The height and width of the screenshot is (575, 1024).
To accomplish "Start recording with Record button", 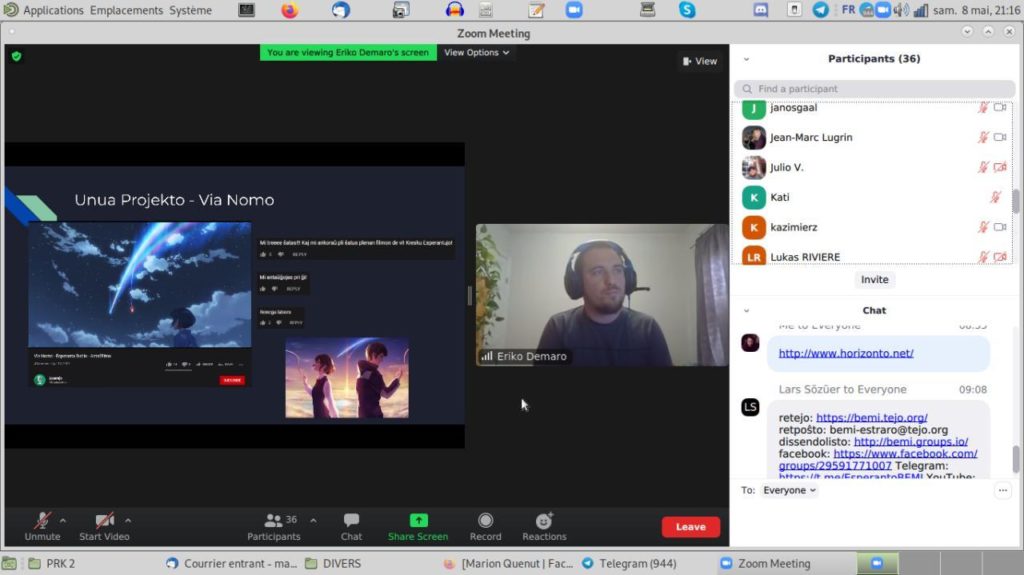I will click(485, 527).
